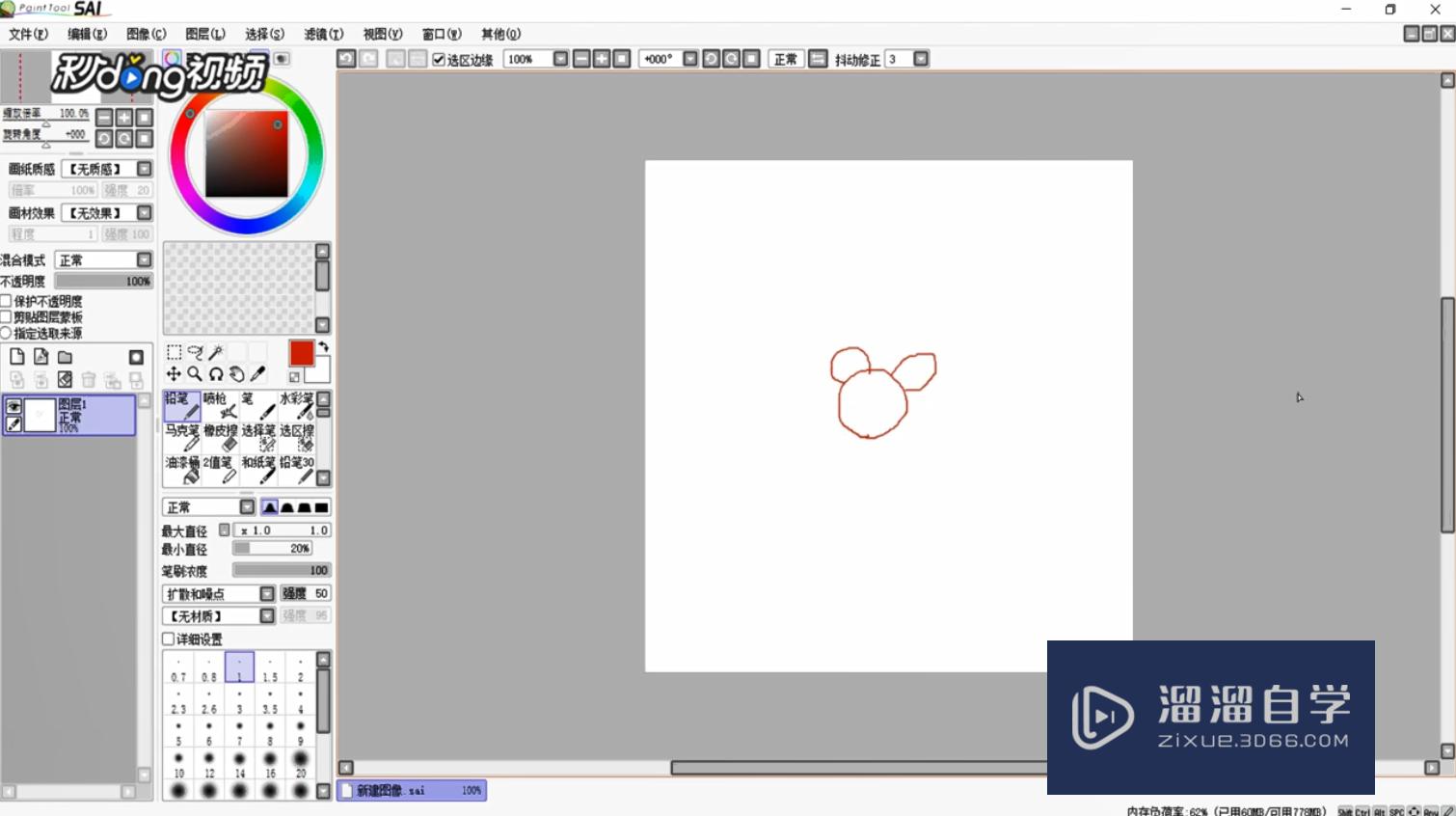Create a new linework layer
Screen dimensions: 1456x816
pos(40,357)
